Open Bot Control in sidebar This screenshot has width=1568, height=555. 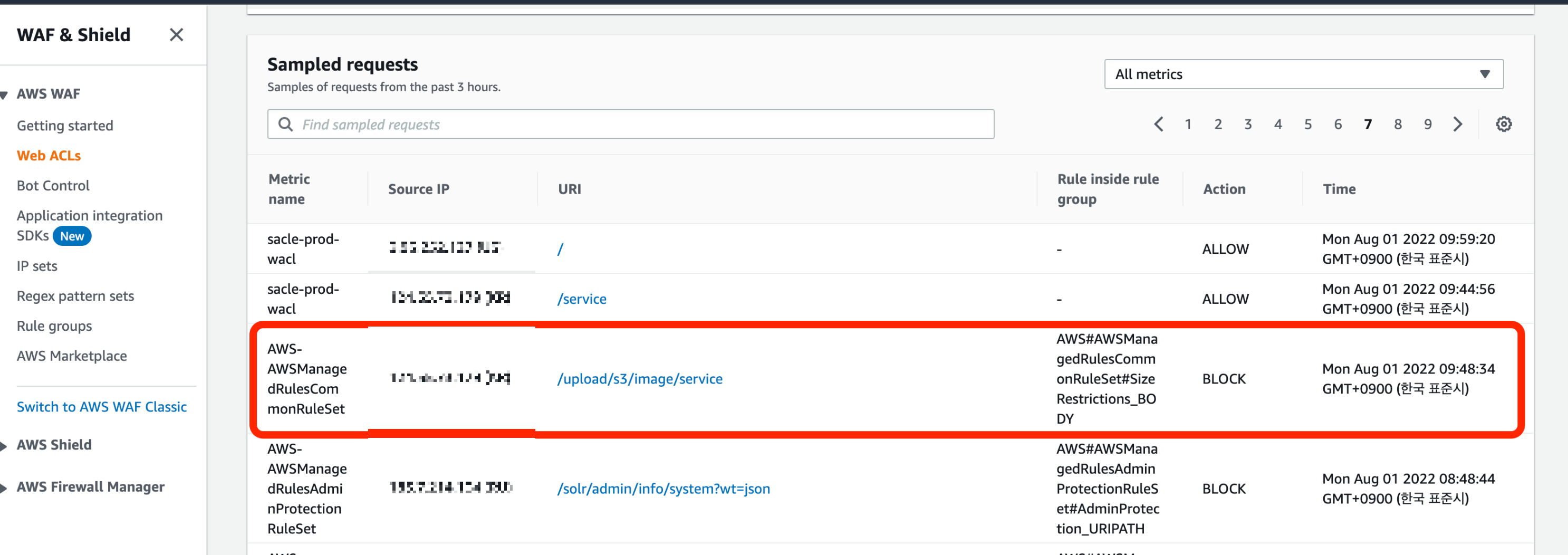53,185
